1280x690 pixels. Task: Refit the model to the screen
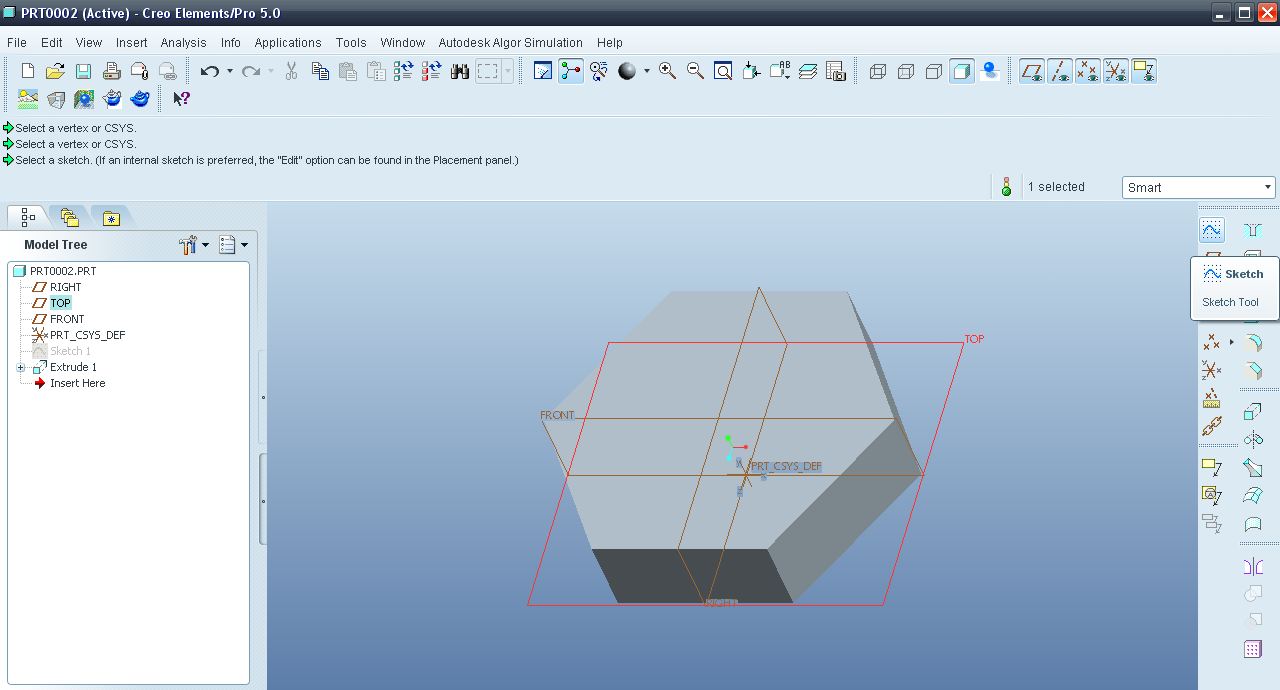coord(723,71)
